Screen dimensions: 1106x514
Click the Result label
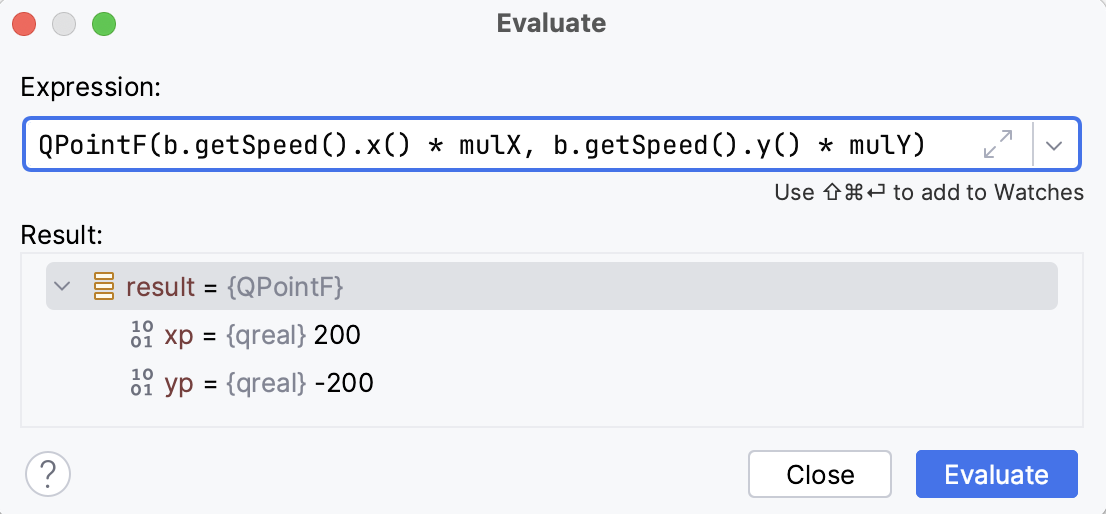[x=62, y=235]
